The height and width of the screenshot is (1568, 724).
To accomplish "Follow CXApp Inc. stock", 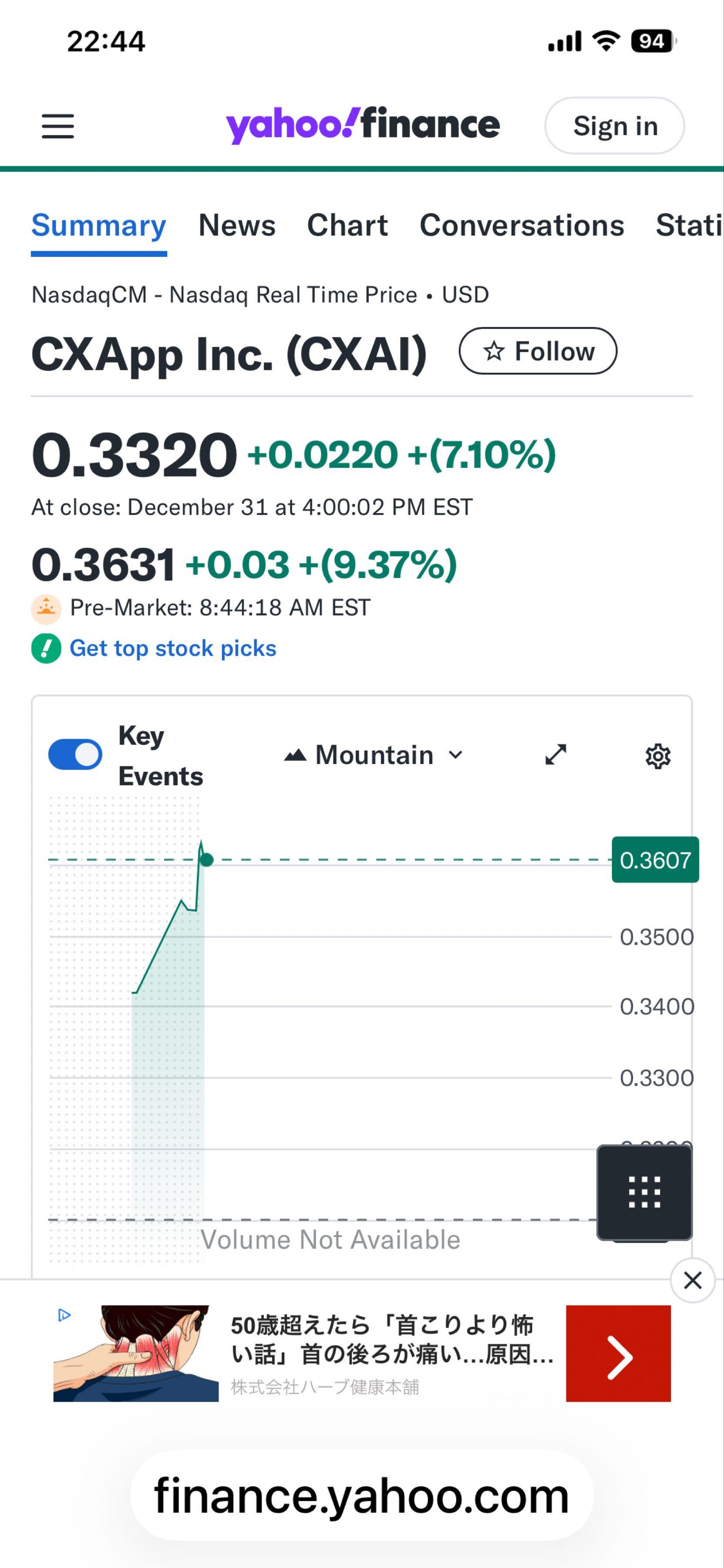I will (538, 351).
